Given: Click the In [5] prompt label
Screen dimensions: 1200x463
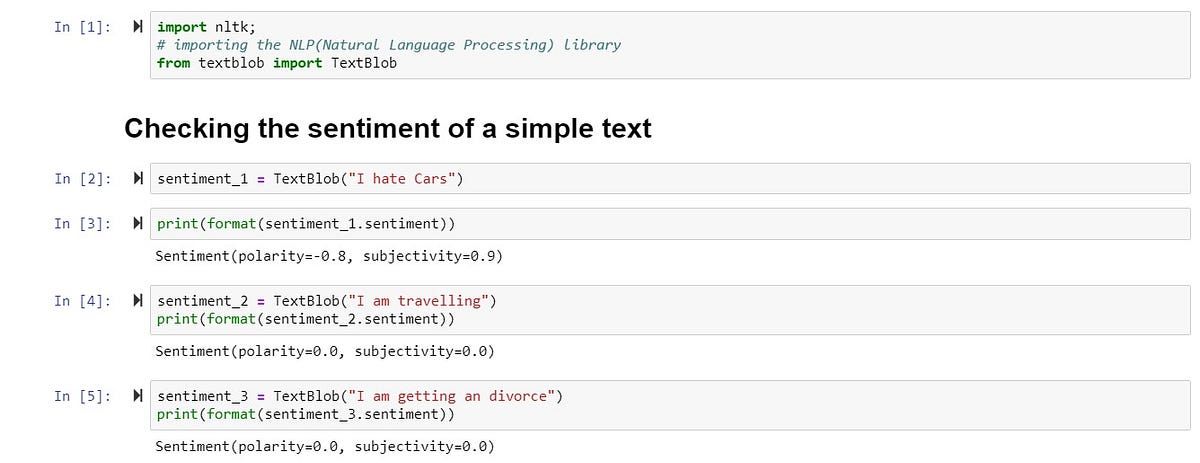Looking at the screenshot, I should 83,396.
